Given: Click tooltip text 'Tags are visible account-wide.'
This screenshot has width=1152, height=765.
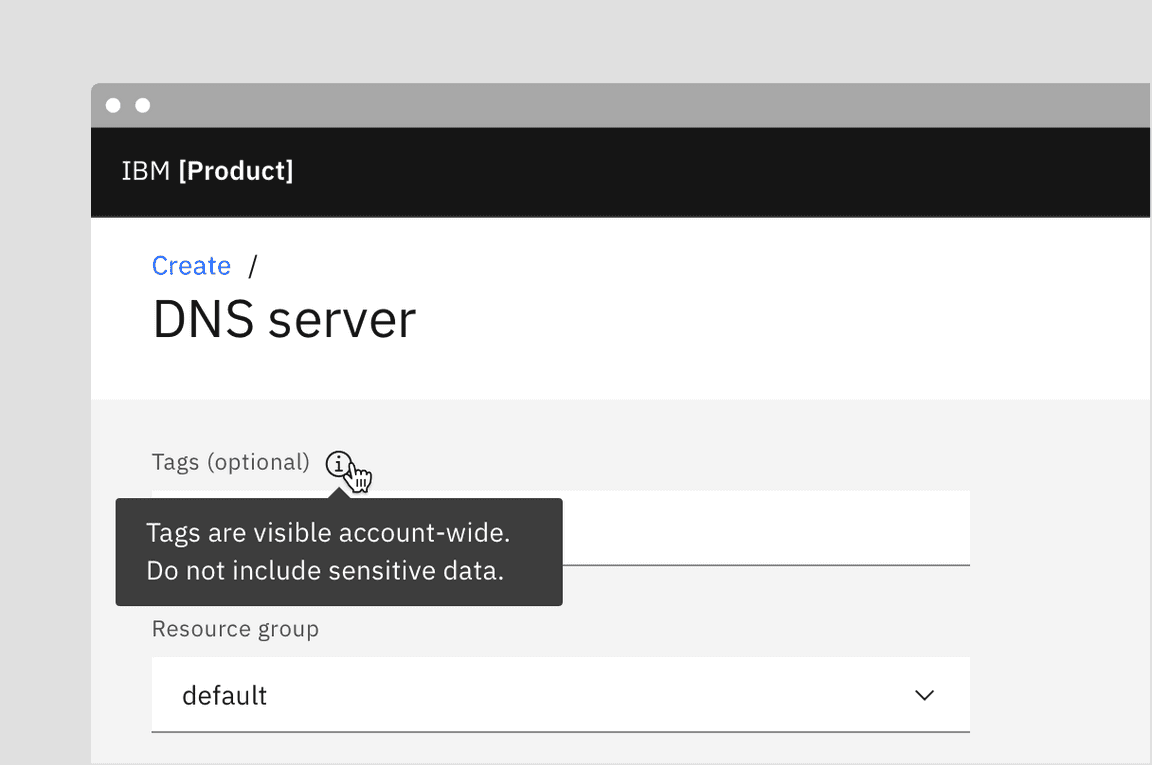Looking at the screenshot, I should (328, 533).
